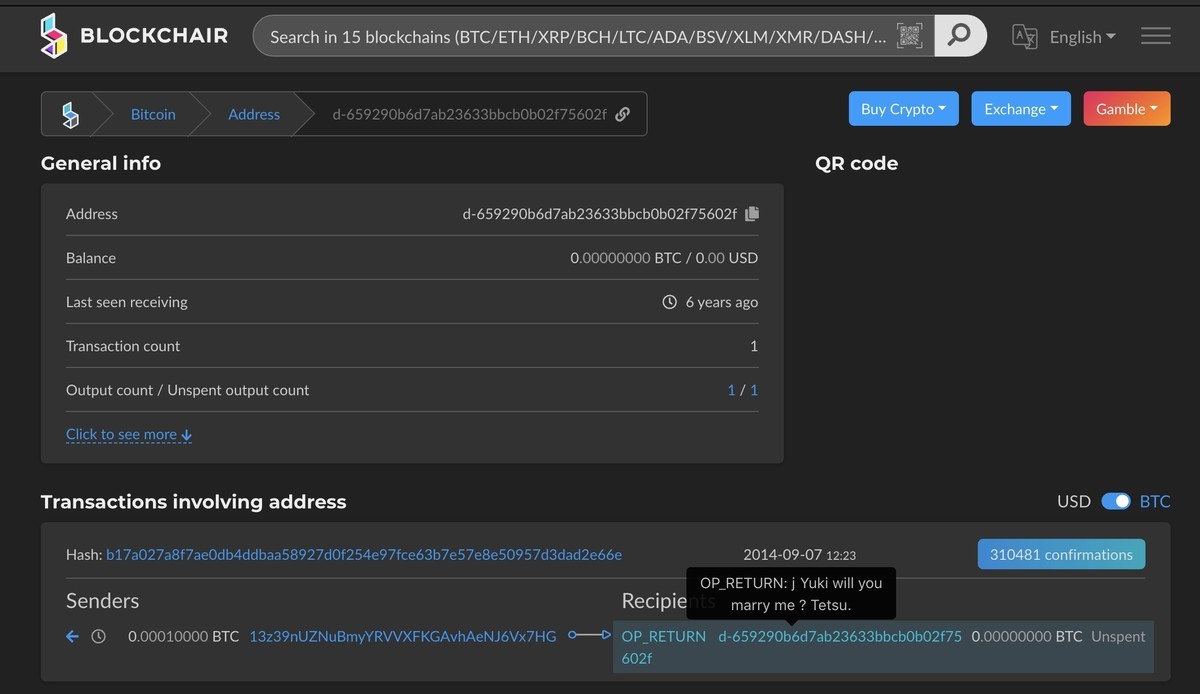
Task: Click clock icon in Senders row
Action: (98, 636)
